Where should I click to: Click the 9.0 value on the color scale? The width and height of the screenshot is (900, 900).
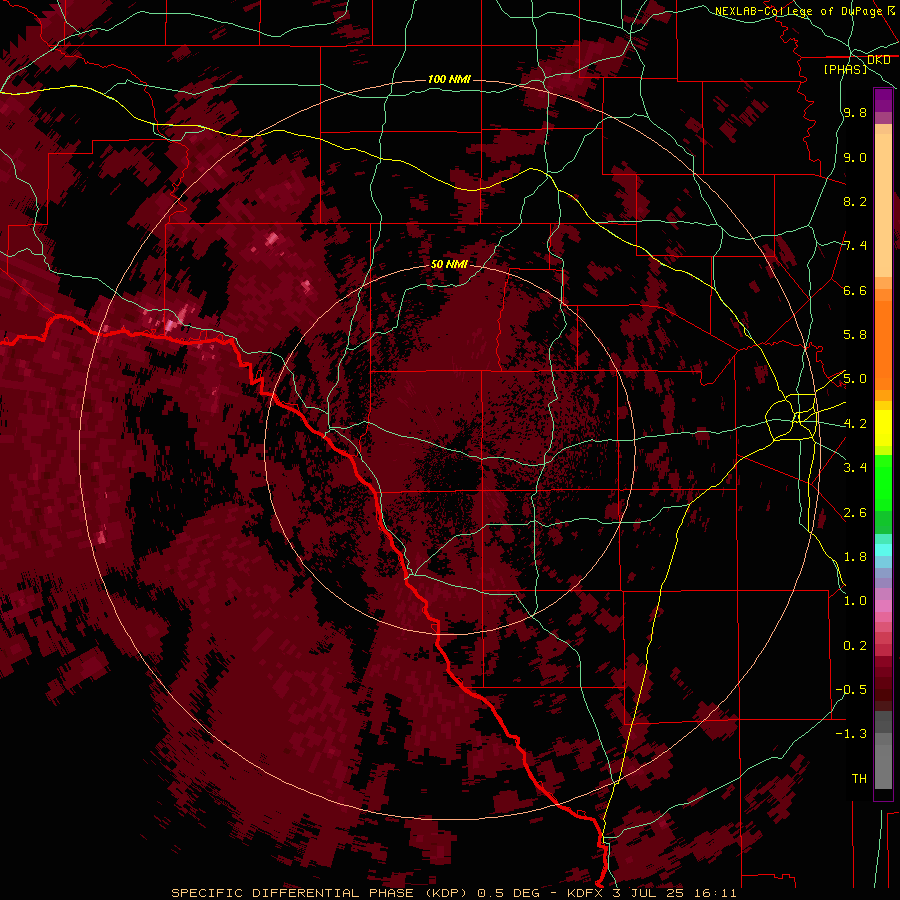point(855,157)
